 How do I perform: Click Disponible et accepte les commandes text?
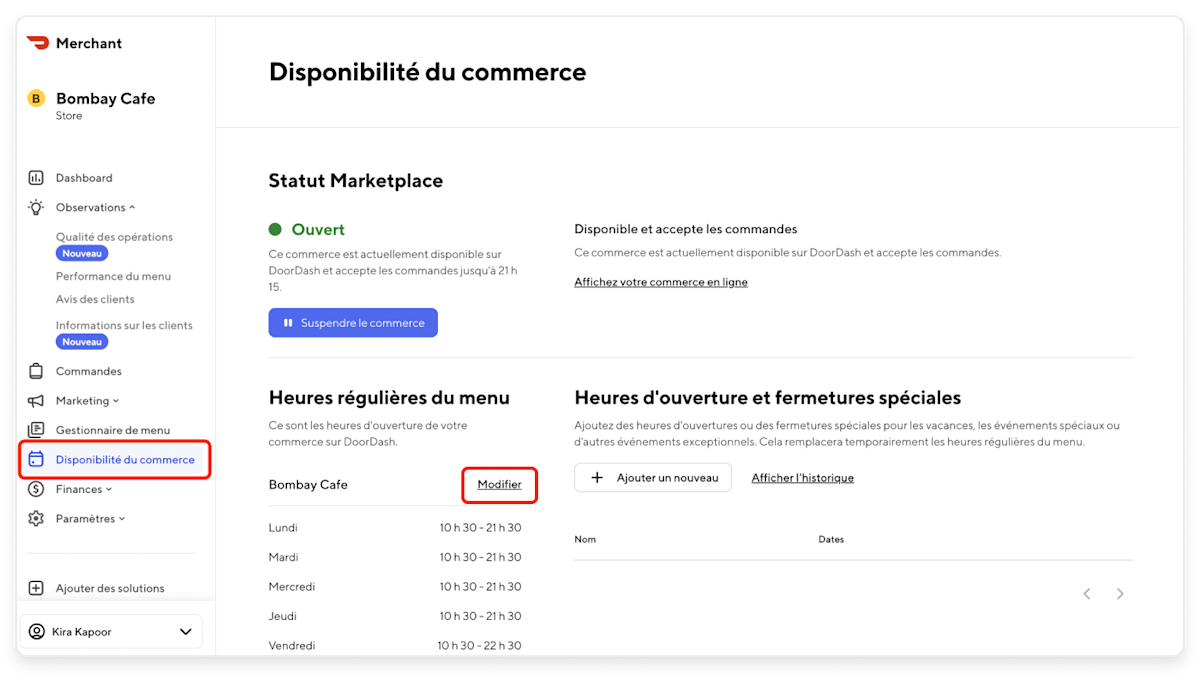686,229
